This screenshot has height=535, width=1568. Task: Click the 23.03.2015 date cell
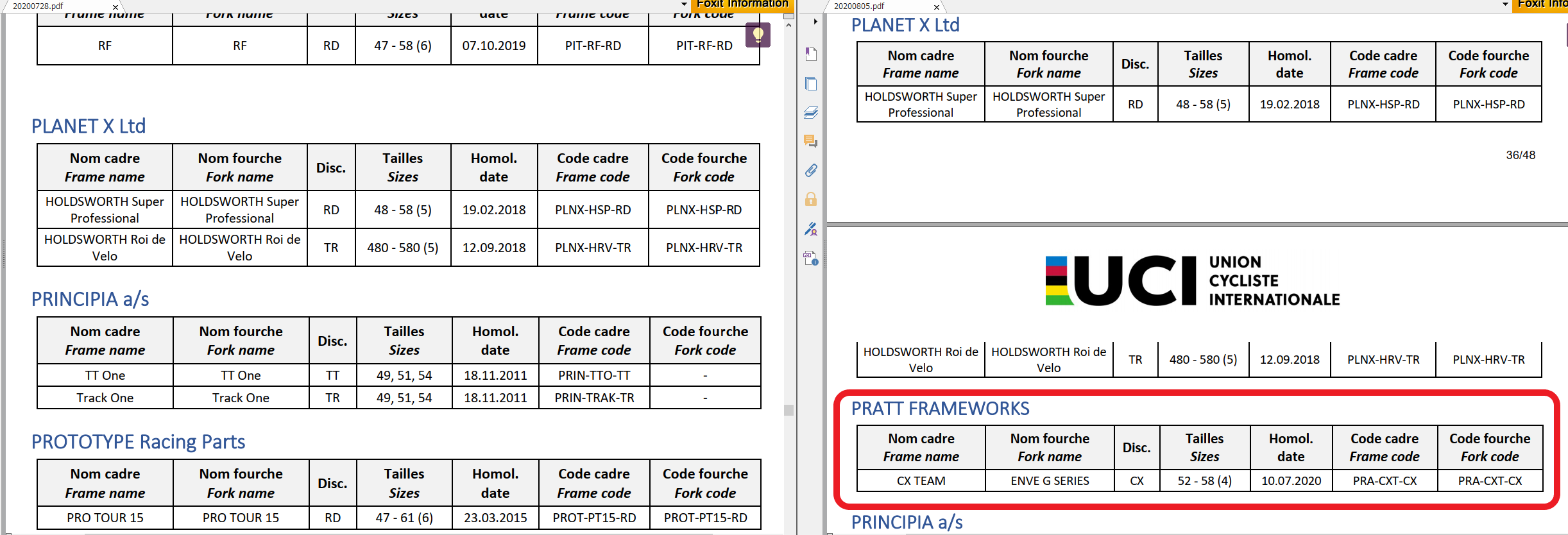point(495,518)
